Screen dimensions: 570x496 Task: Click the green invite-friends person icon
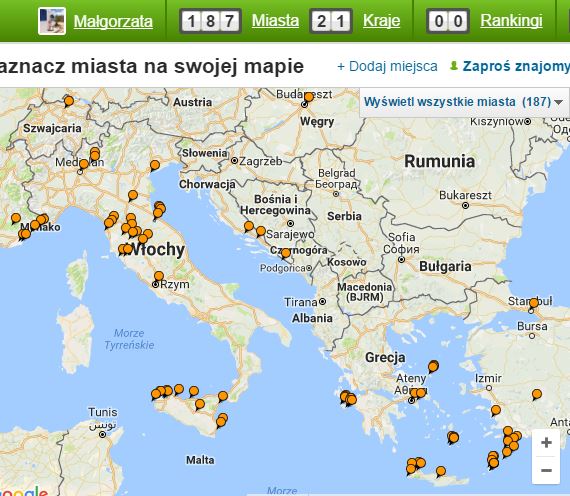(x=453, y=66)
